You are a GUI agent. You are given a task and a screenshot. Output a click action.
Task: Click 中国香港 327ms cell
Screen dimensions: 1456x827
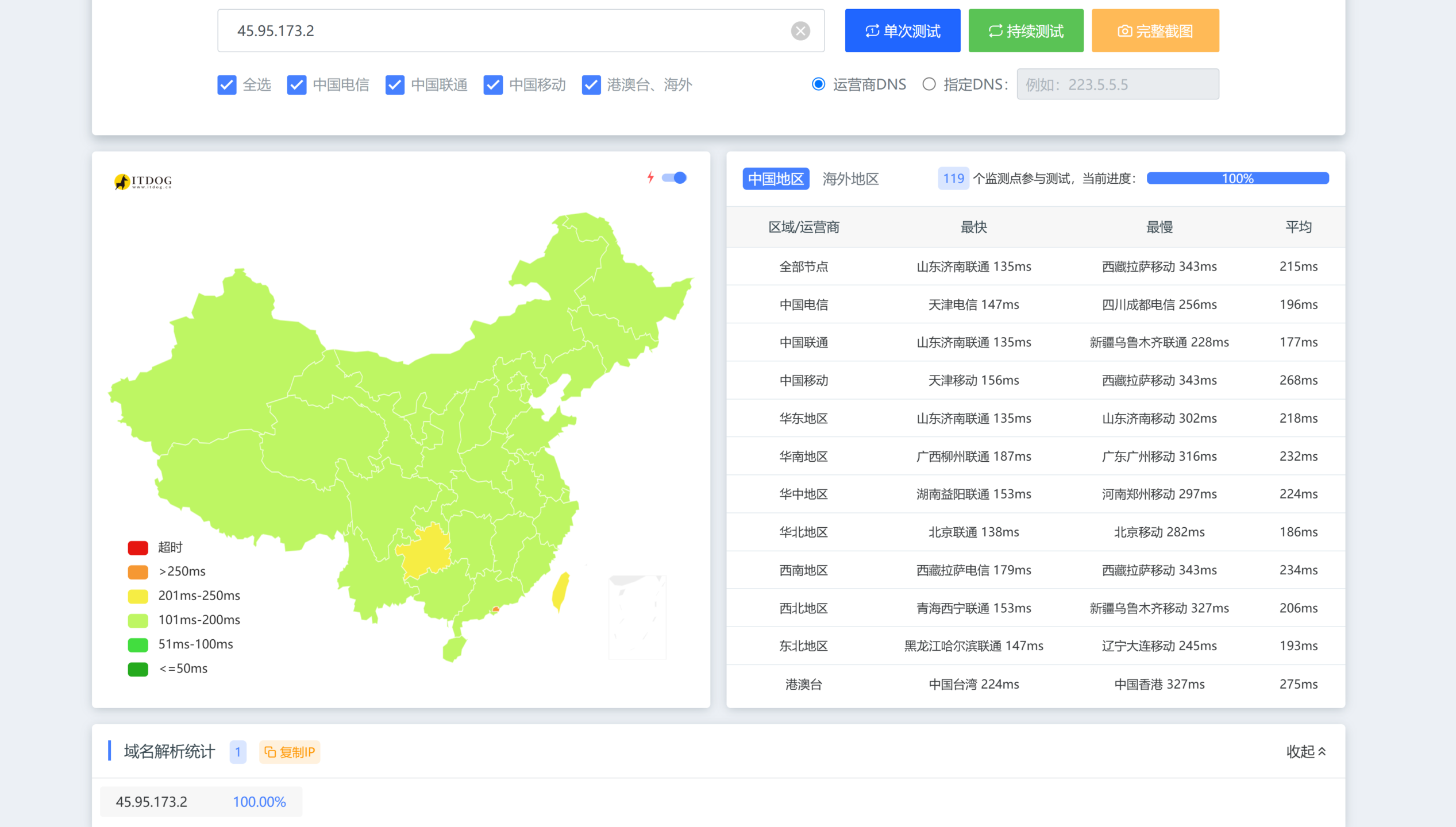(x=1159, y=684)
